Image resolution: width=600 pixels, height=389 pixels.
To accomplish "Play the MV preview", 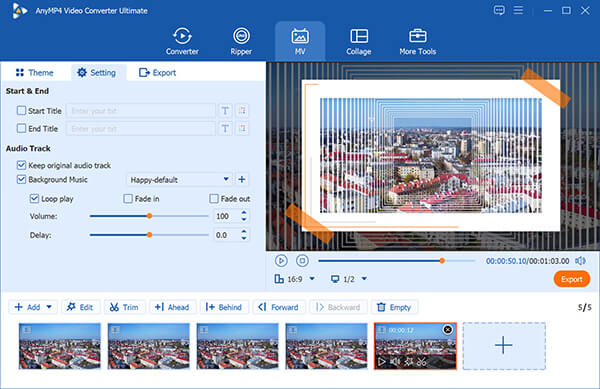I will click(x=281, y=261).
